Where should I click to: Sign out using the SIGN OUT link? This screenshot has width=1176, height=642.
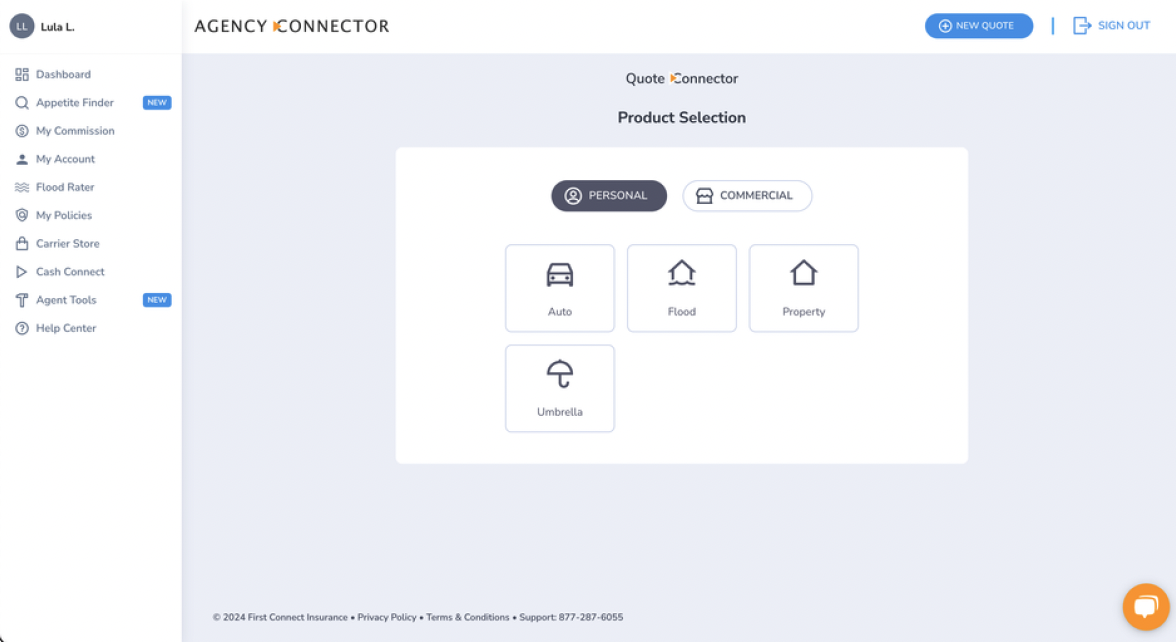pyautogui.click(x=1112, y=25)
